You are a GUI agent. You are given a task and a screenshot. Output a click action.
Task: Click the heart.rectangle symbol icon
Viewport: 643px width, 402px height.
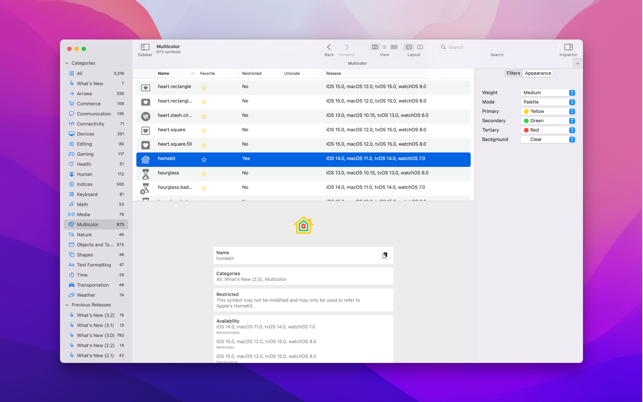pos(146,87)
